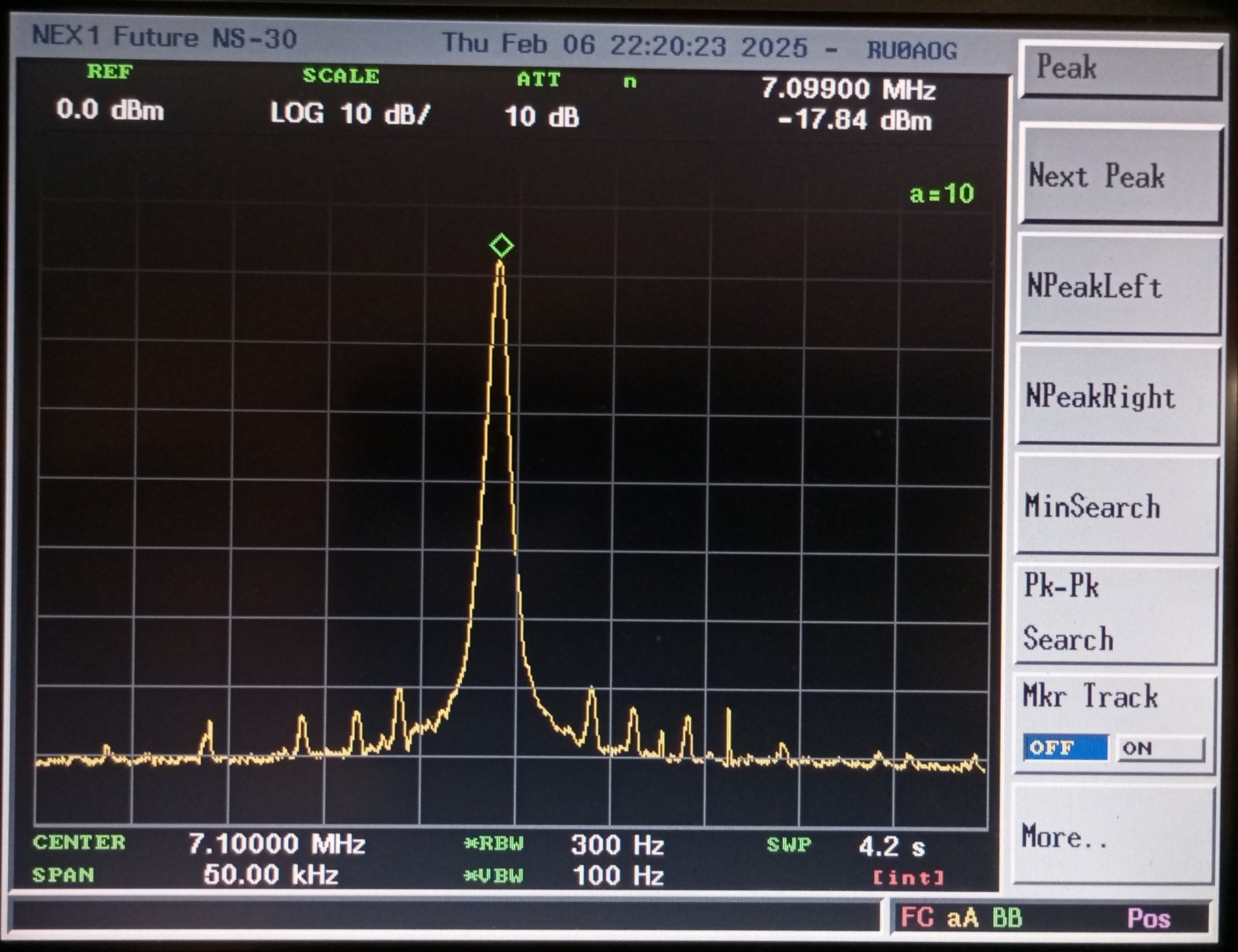Click the VBW 100 Hz setting
Viewport: 1238px width, 952px height.
pyautogui.click(x=617, y=876)
